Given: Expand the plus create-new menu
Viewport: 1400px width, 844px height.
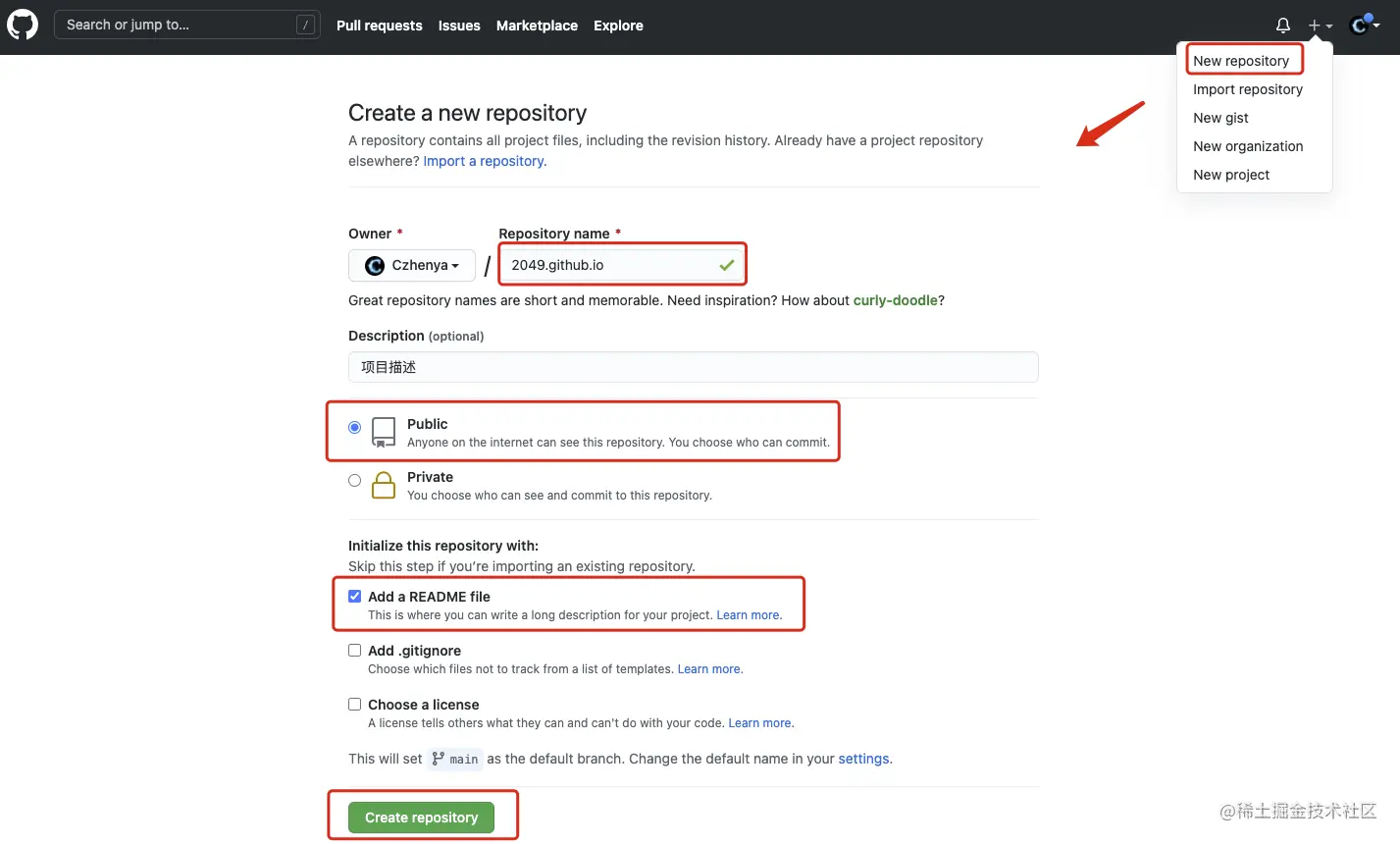Looking at the screenshot, I should point(1320,26).
